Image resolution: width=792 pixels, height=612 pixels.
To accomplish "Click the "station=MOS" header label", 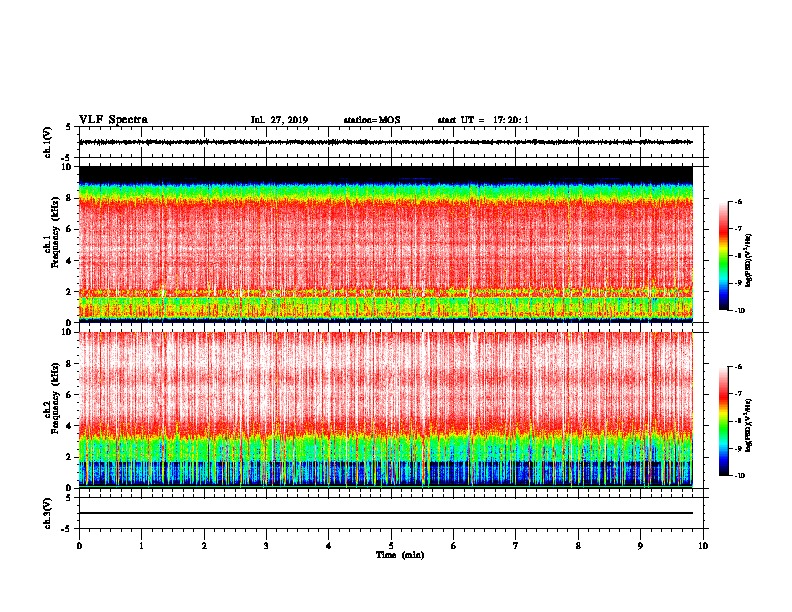I will (x=372, y=120).
